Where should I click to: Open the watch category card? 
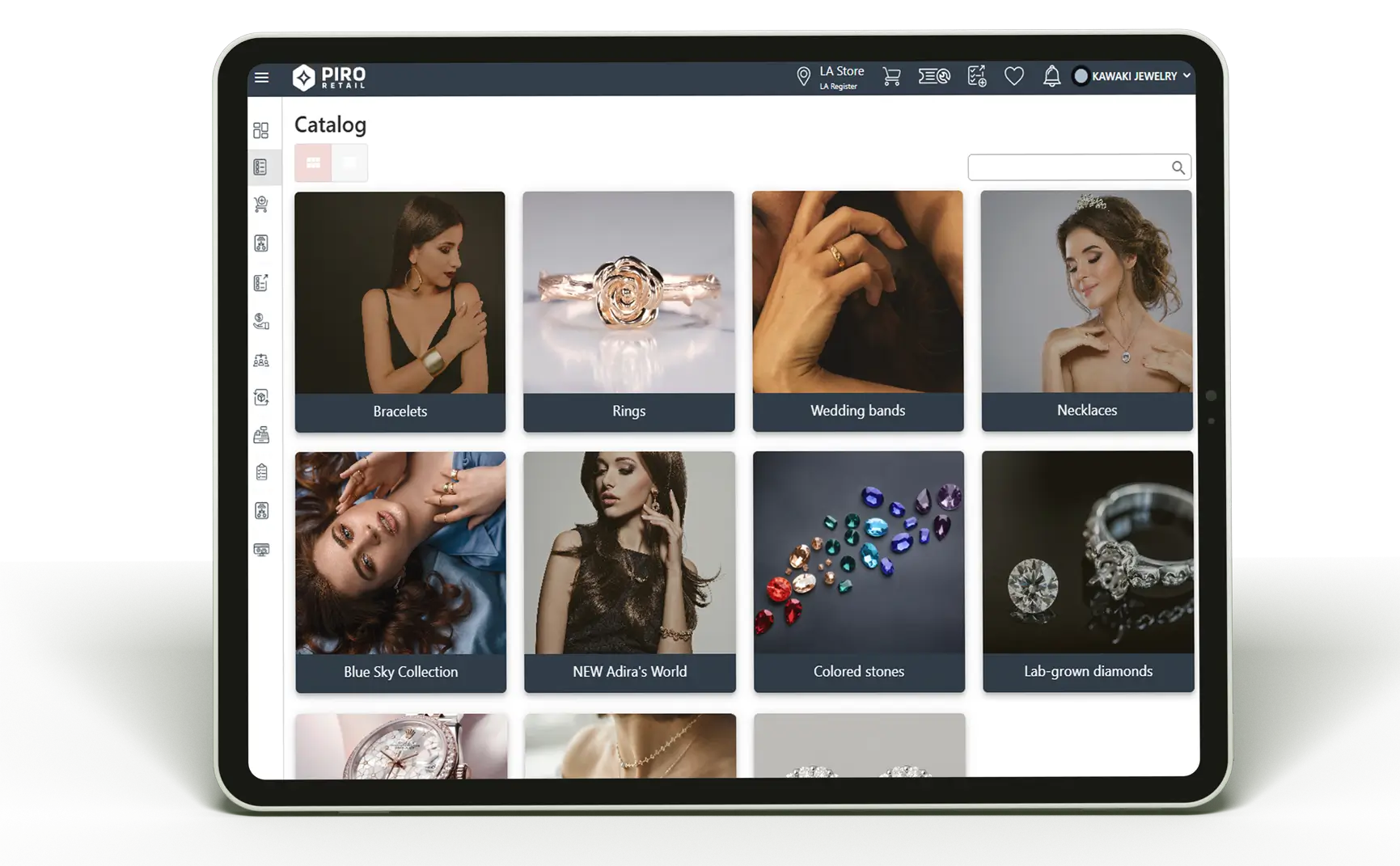(402, 746)
